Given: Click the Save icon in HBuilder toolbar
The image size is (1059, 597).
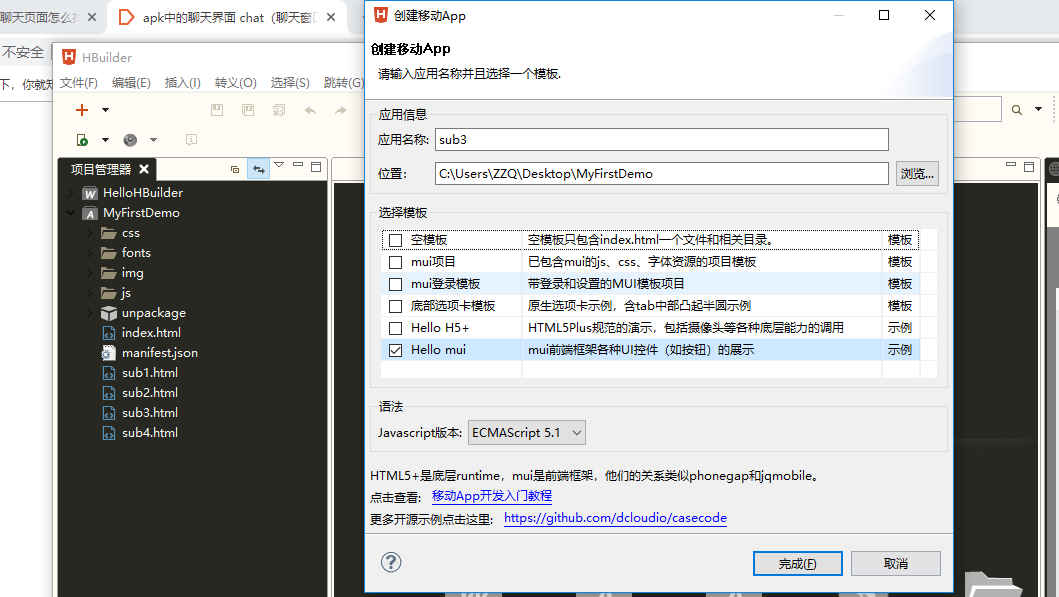Looking at the screenshot, I should tap(217, 110).
